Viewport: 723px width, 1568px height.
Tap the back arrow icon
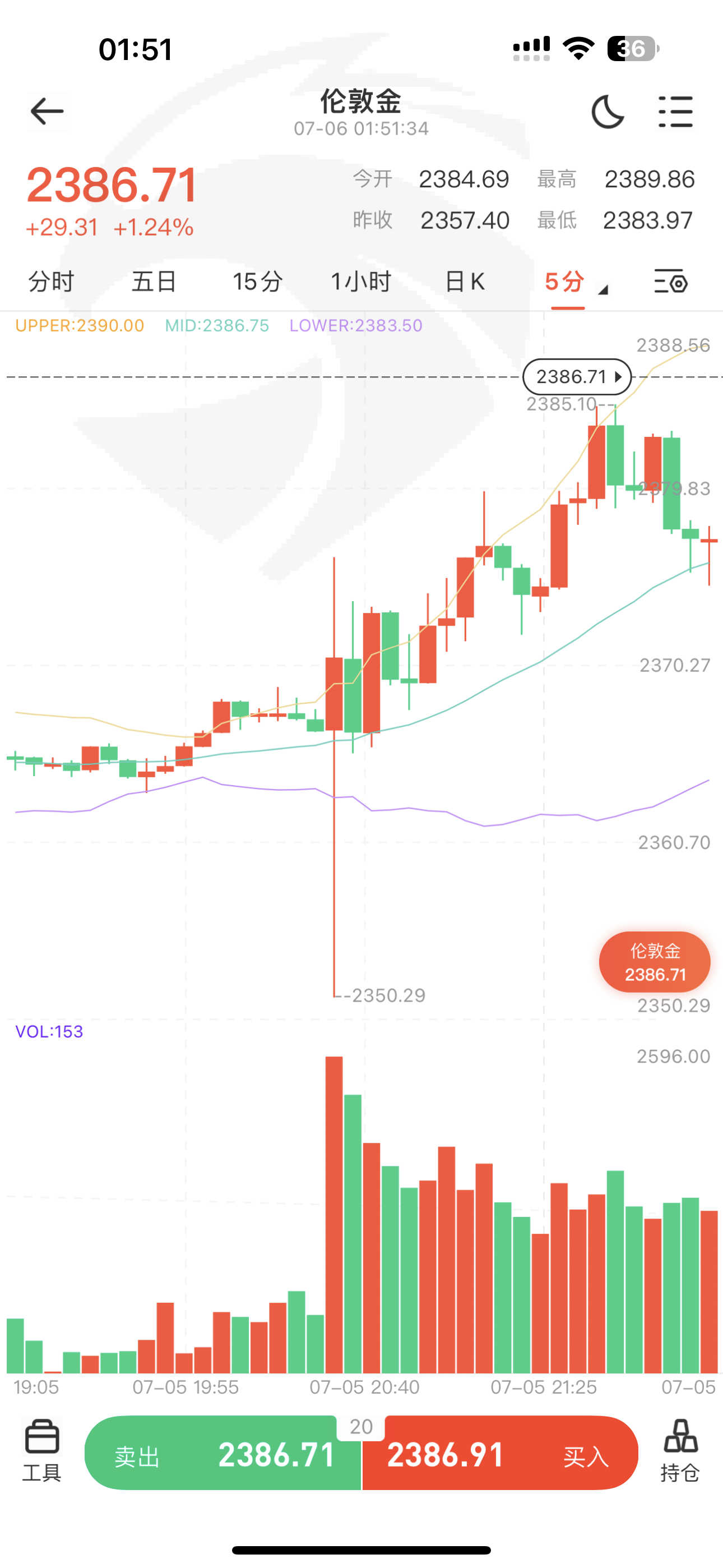coord(47,112)
